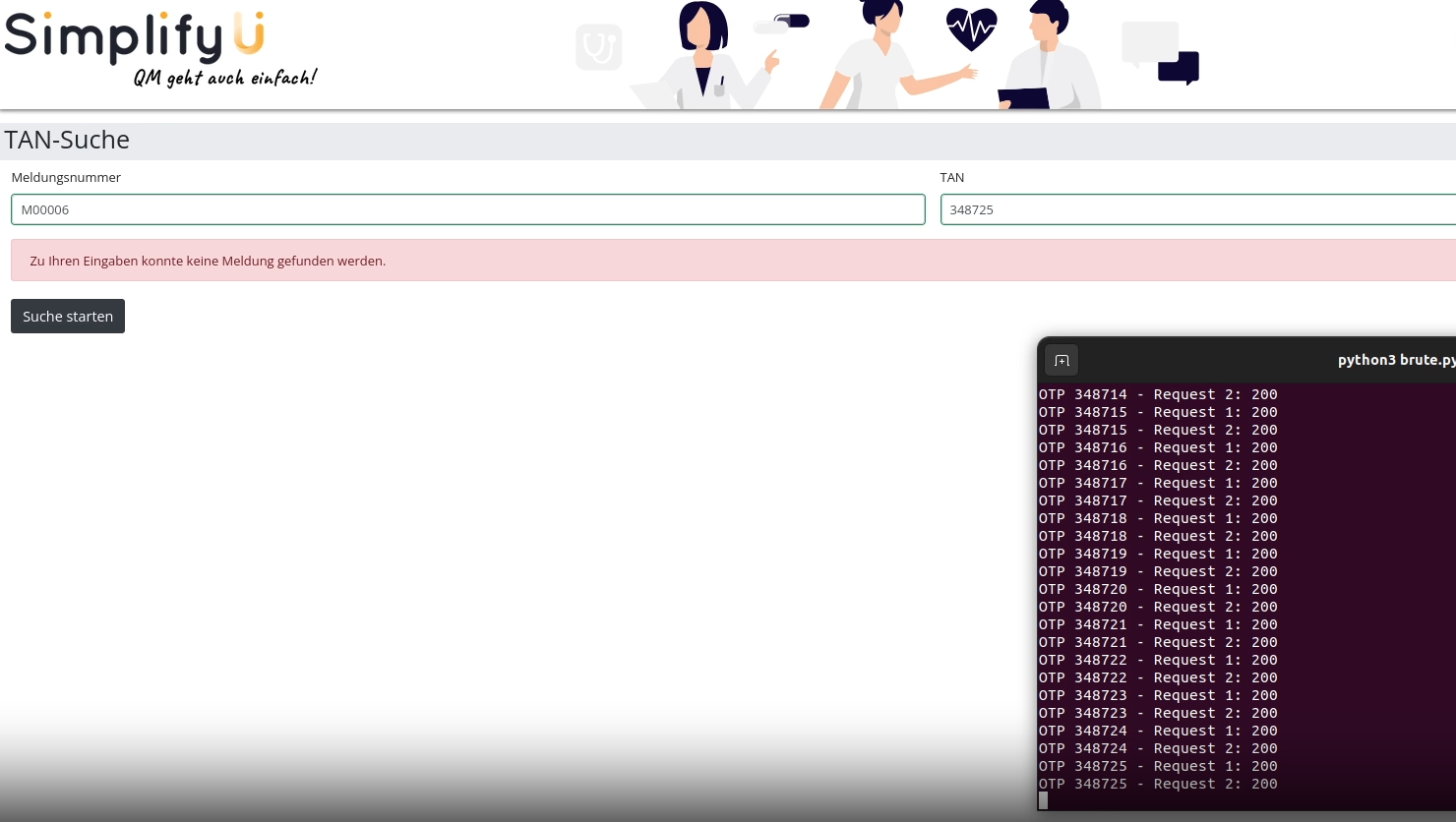The height and width of the screenshot is (822, 1456).
Task: Select the 'OTP 348725 - Request 2' output line
Action: coord(1158,784)
